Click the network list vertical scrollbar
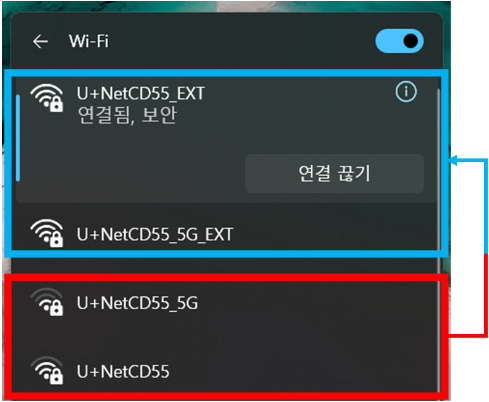Image resolution: width=489 pixels, height=402 pixels. tap(439, 233)
